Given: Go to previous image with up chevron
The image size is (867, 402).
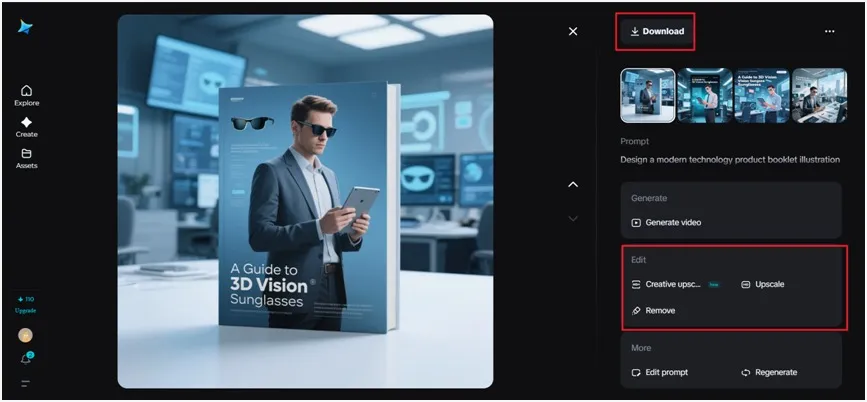Looking at the screenshot, I should (x=573, y=184).
